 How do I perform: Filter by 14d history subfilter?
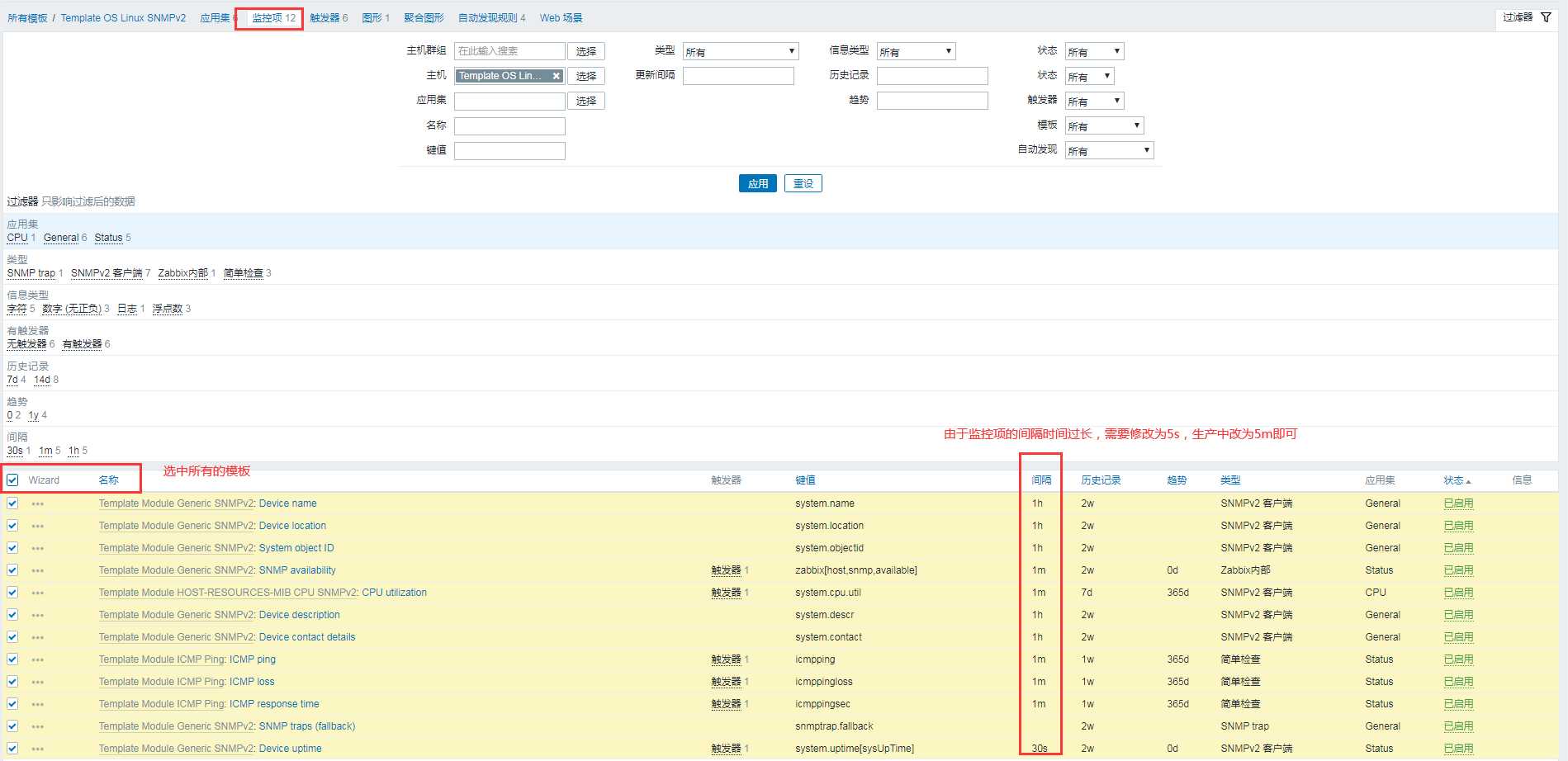(42, 380)
